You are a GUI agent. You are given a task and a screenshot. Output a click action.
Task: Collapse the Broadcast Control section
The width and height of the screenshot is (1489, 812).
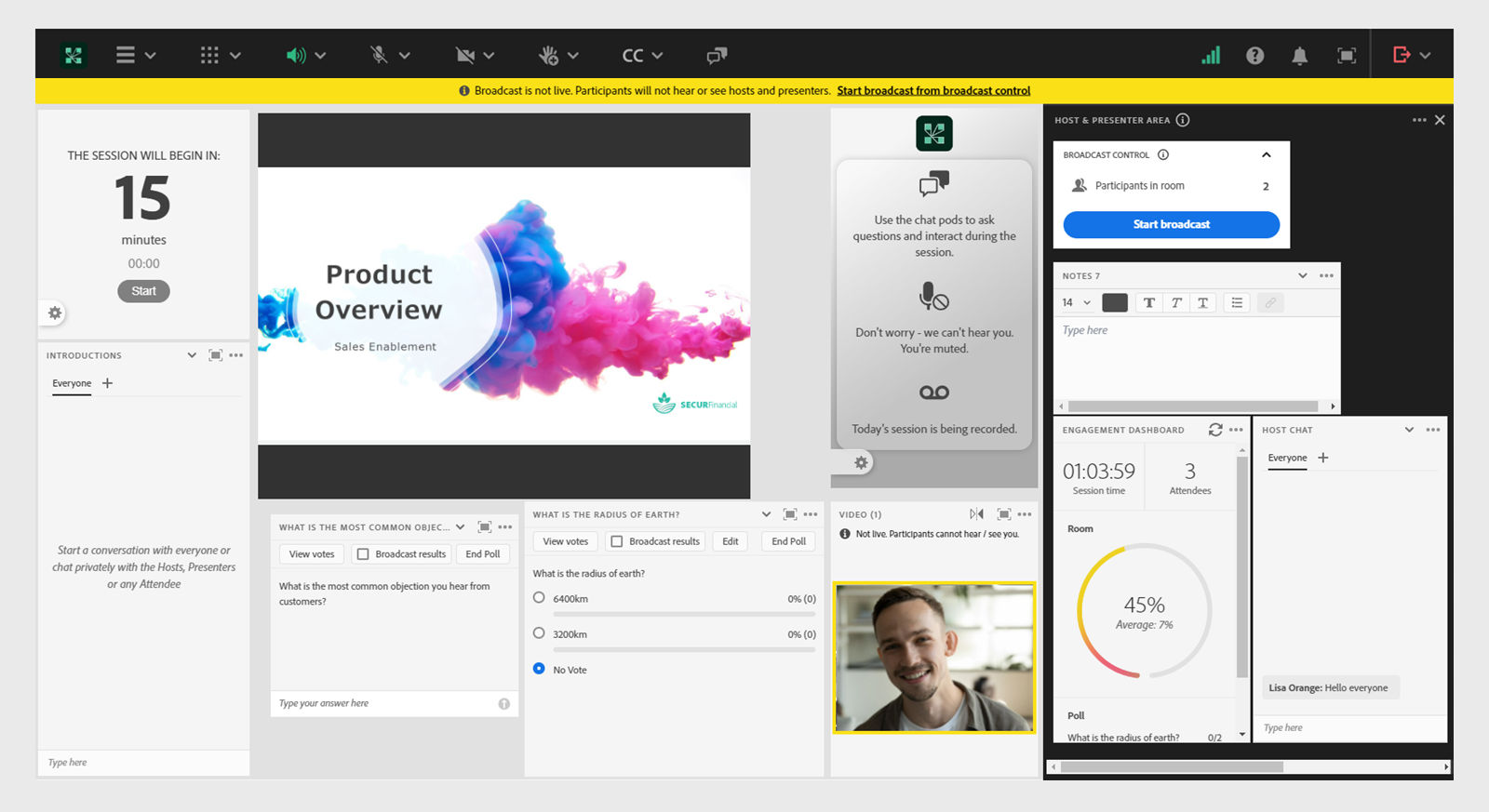tap(1266, 155)
